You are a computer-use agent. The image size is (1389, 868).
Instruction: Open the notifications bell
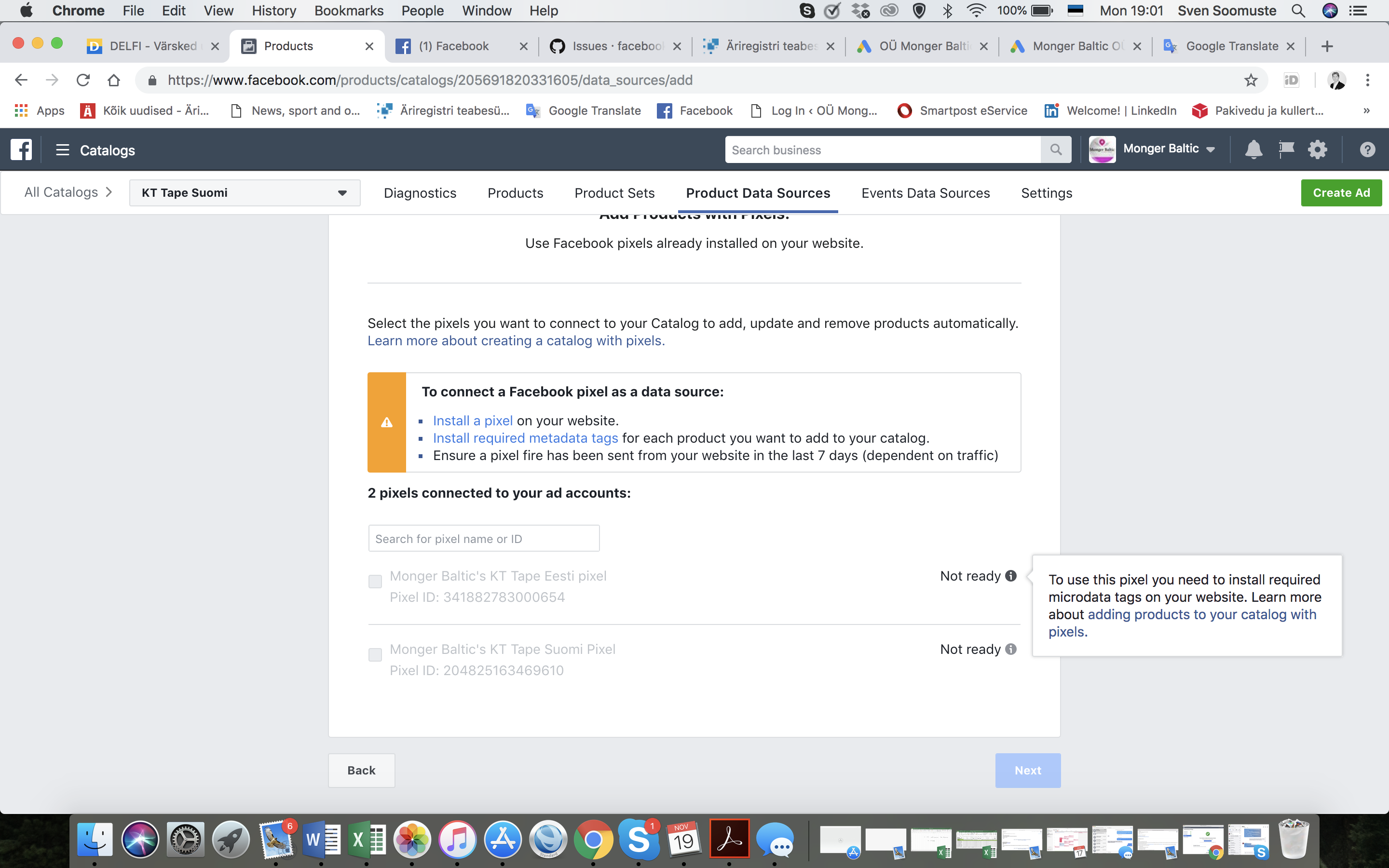pos(1254,149)
